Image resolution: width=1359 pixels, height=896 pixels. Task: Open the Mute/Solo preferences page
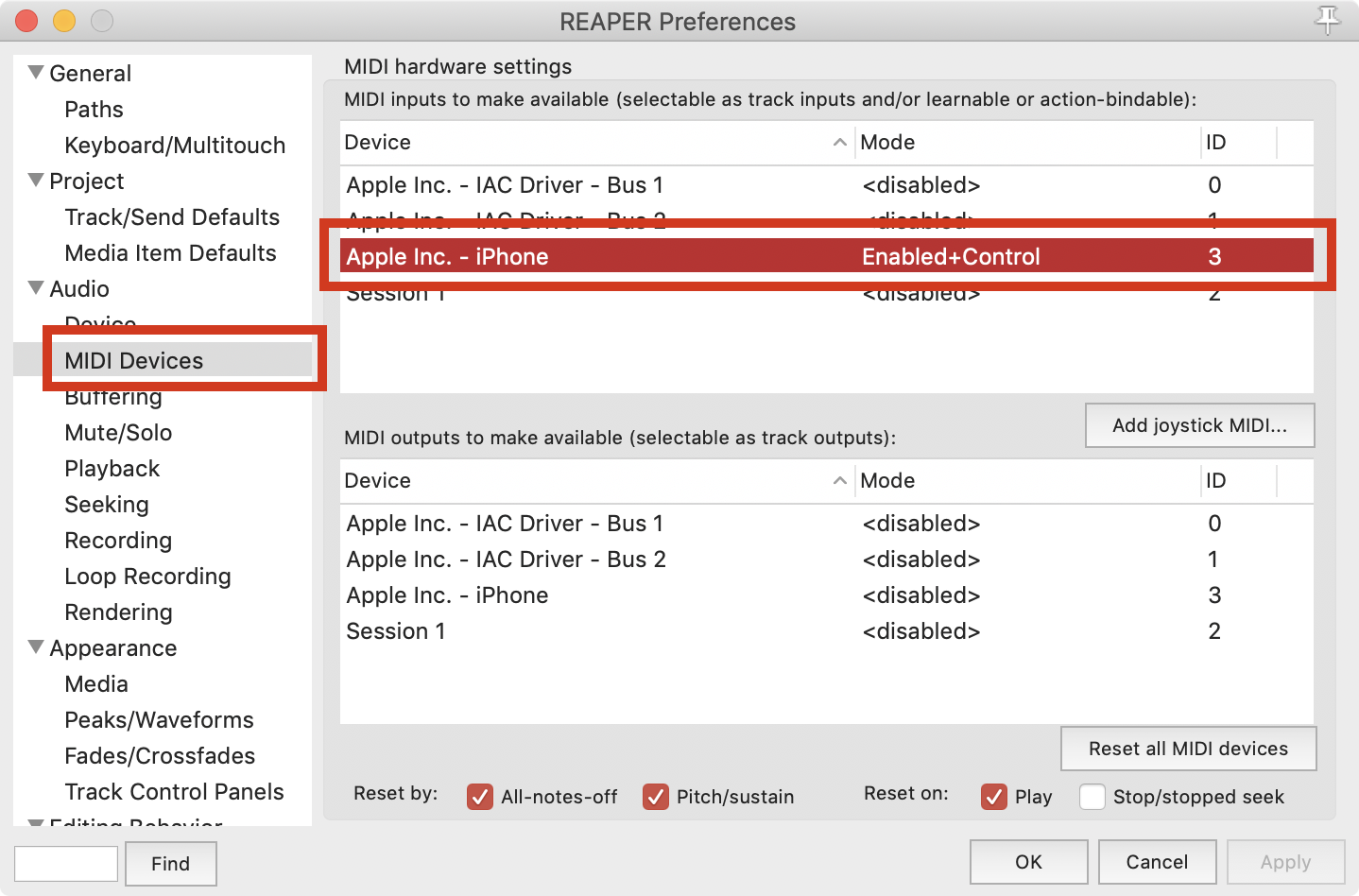[x=118, y=433]
